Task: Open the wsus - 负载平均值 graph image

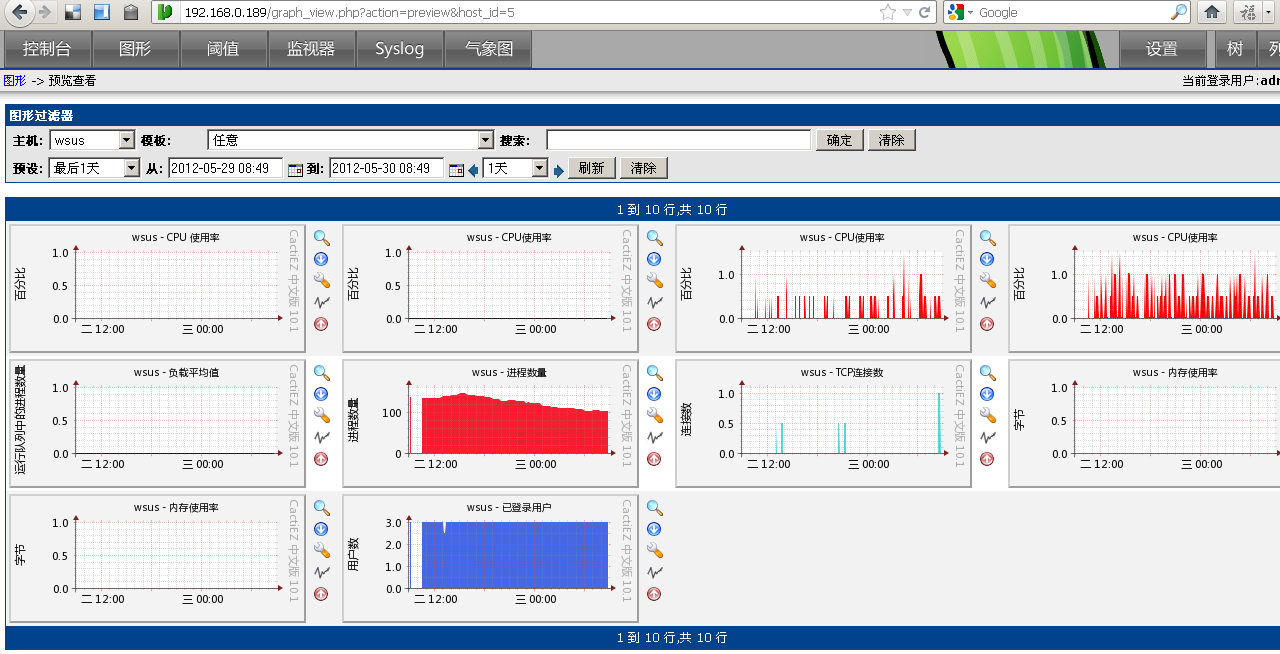Action: (158, 424)
